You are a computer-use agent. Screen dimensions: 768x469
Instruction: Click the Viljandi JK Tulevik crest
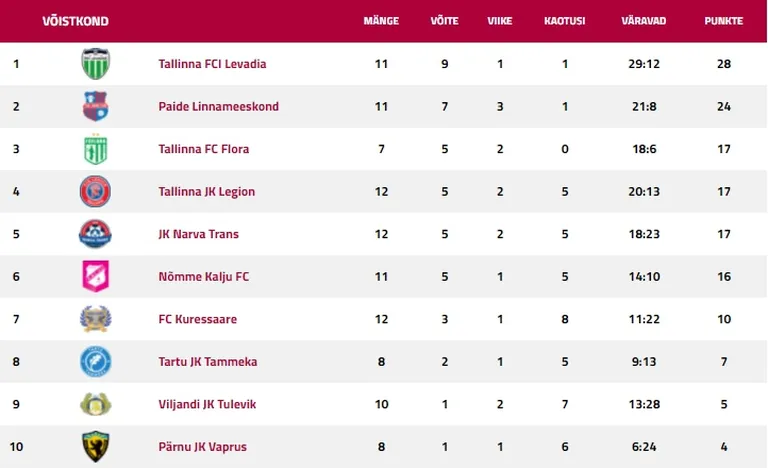[96, 404]
